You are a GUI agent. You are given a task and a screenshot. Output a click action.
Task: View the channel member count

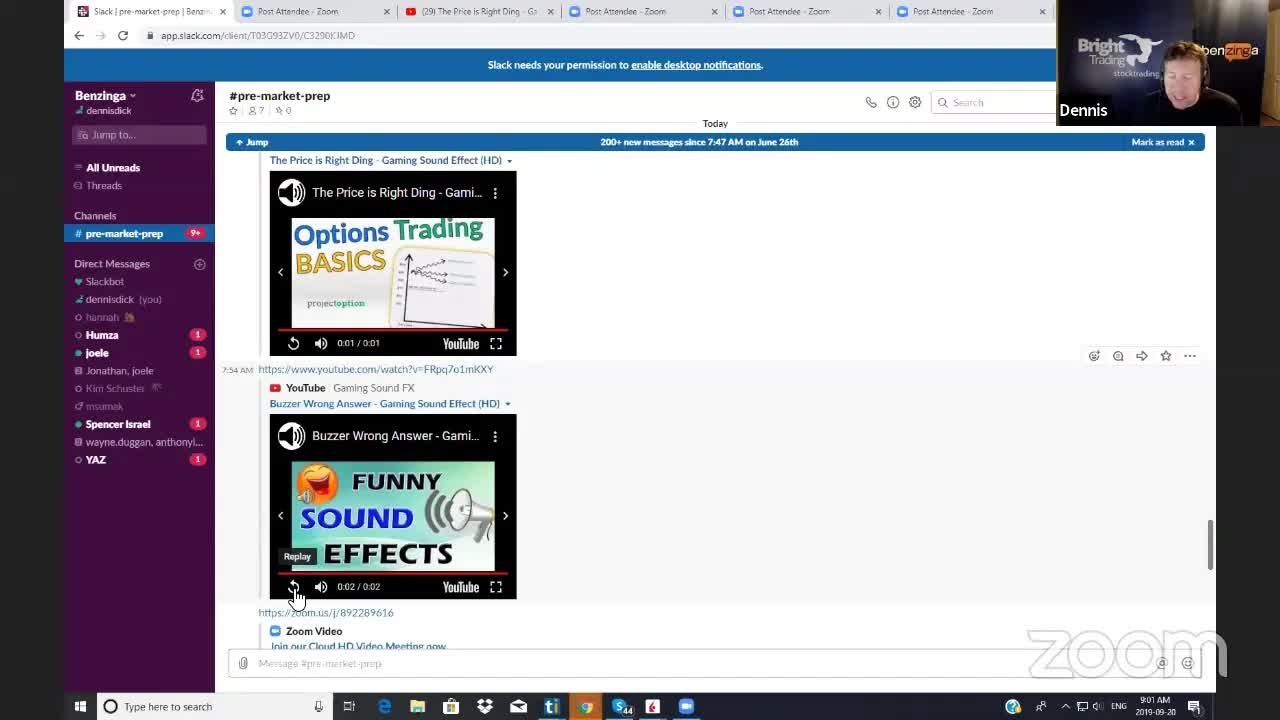[256, 111]
